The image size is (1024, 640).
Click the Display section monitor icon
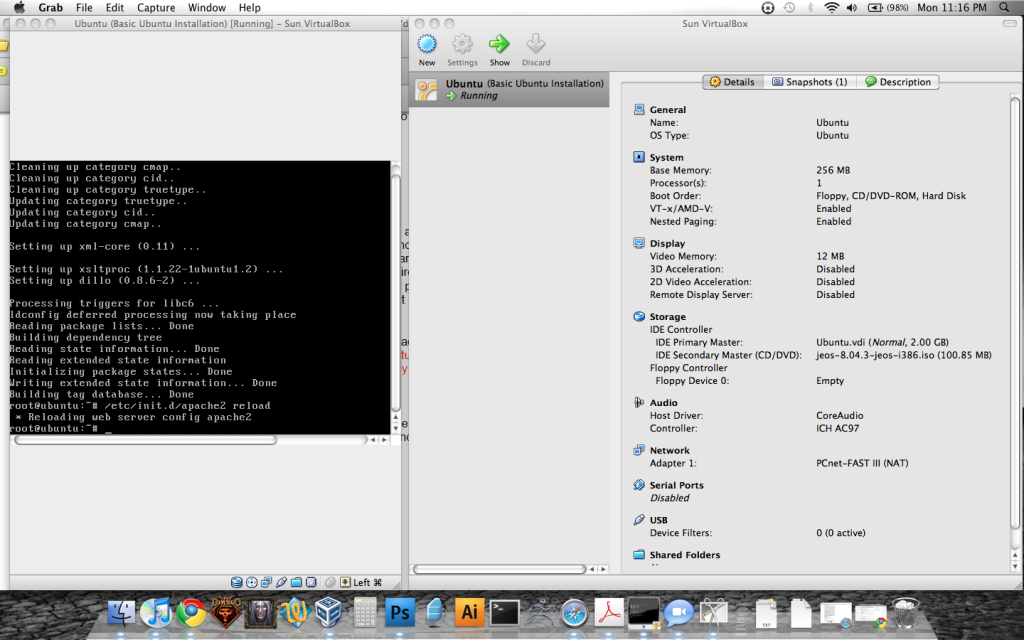click(x=639, y=243)
